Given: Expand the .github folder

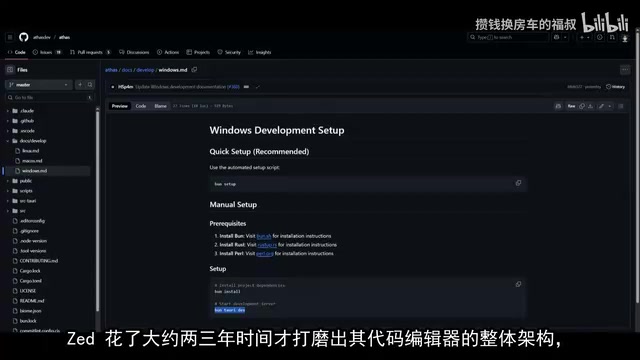Looking at the screenshot, I should [7, 121].
